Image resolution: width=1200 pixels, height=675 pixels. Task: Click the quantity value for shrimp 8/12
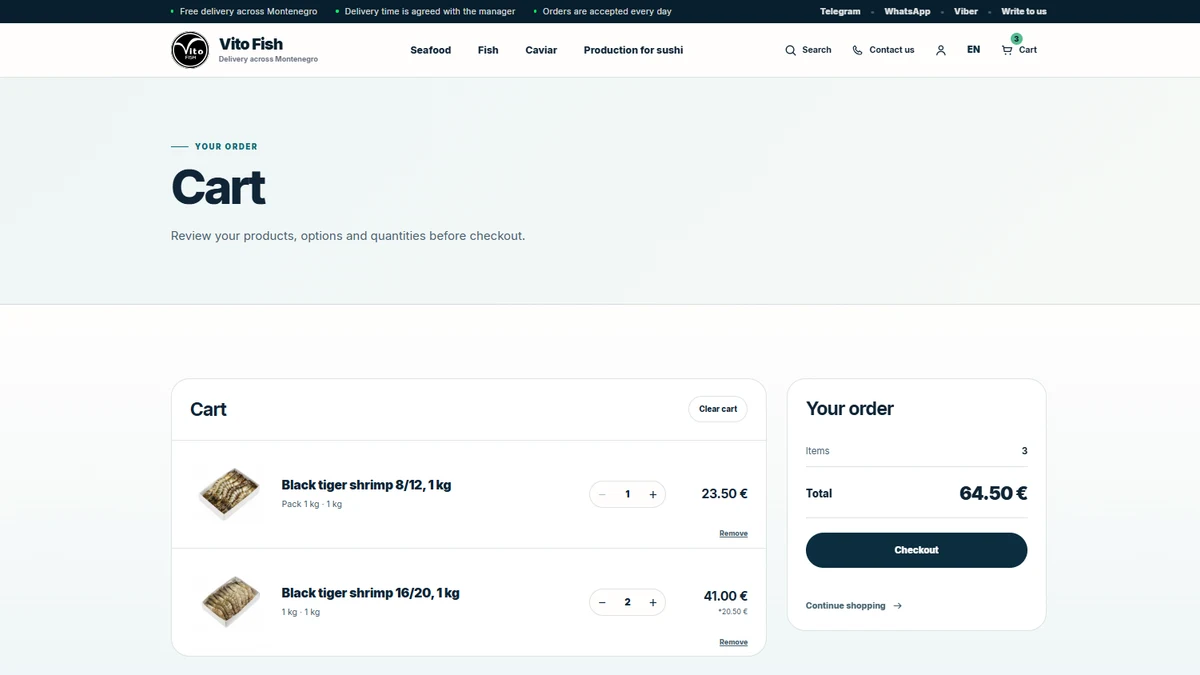click(x=628, y=494)
